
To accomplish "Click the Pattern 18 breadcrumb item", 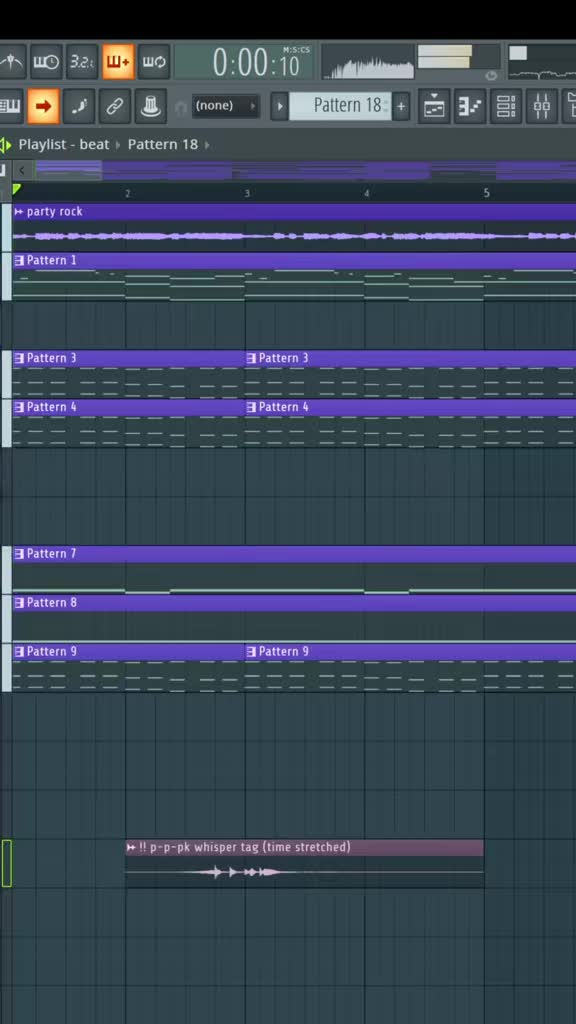I will tap(163, 144).
